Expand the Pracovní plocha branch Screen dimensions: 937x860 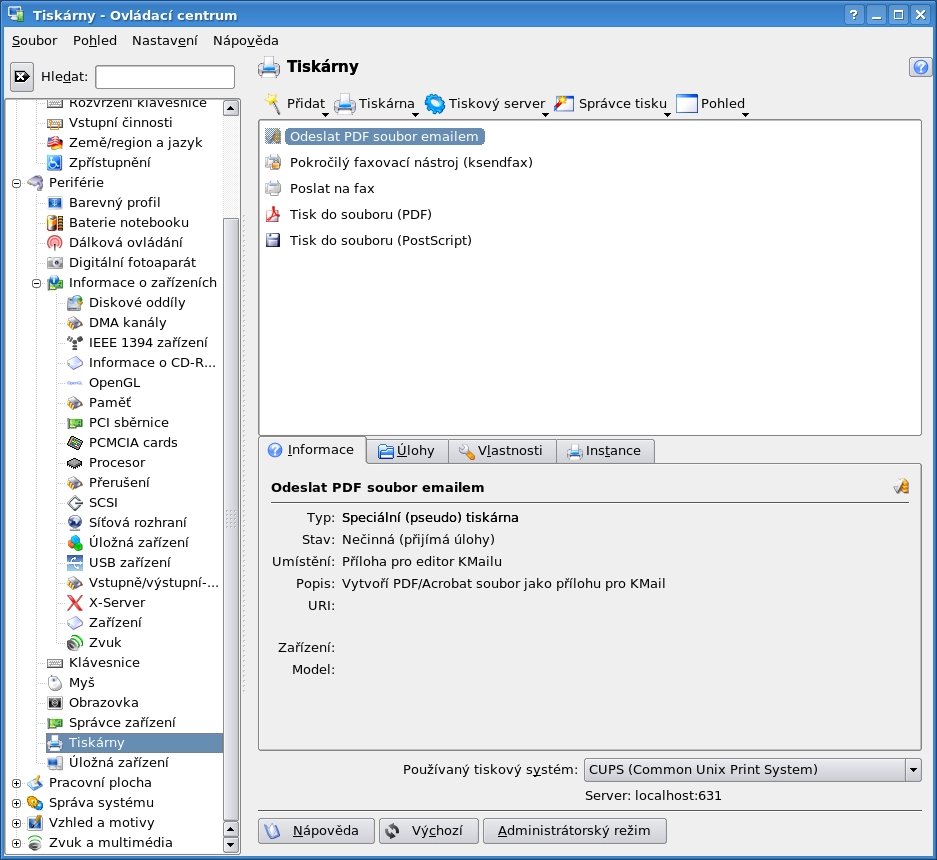click(17, 783)
